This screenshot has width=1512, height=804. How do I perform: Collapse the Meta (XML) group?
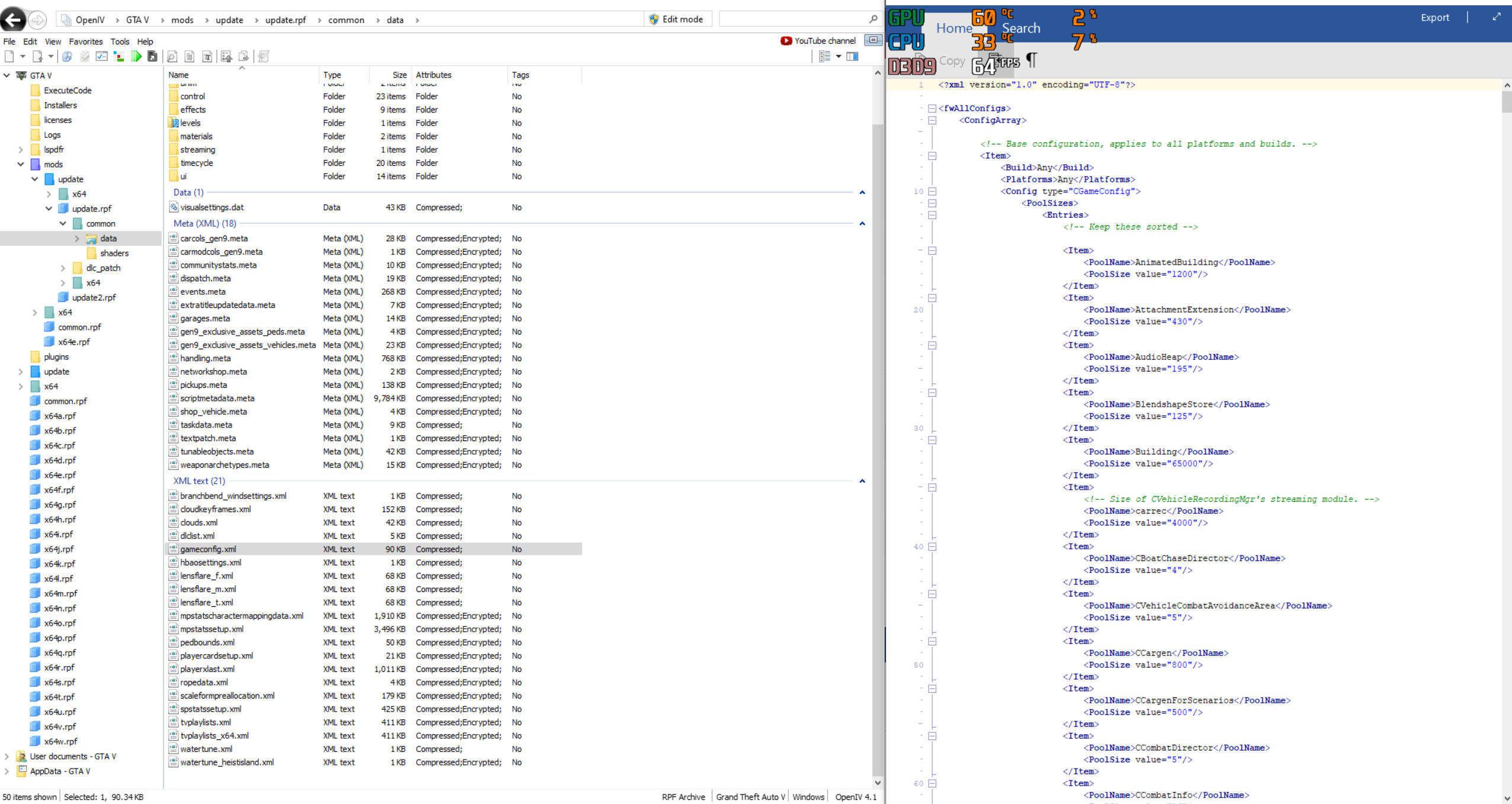[862, 223]
